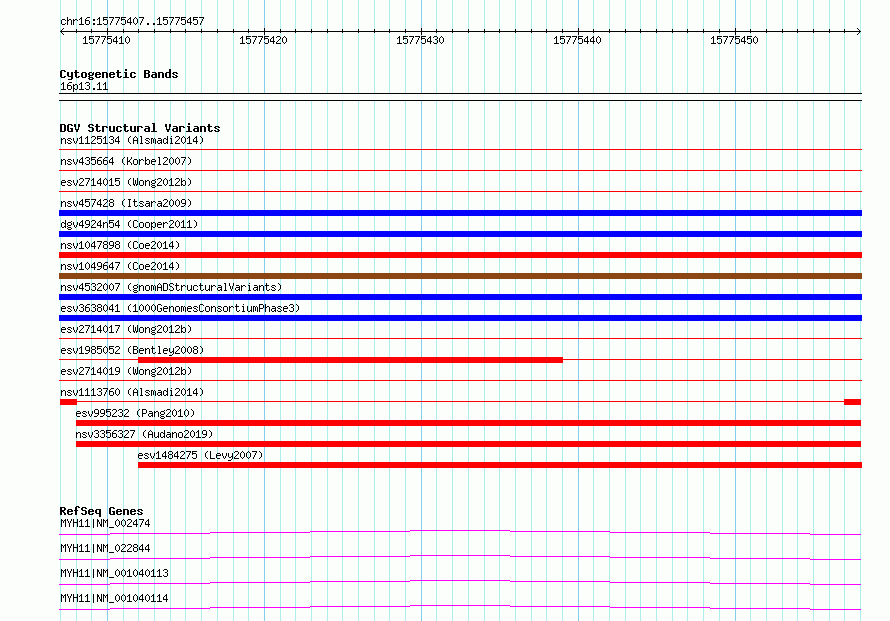
Task: Click the magenta gene line under NM_001040113
Action: tap(460, 582)
